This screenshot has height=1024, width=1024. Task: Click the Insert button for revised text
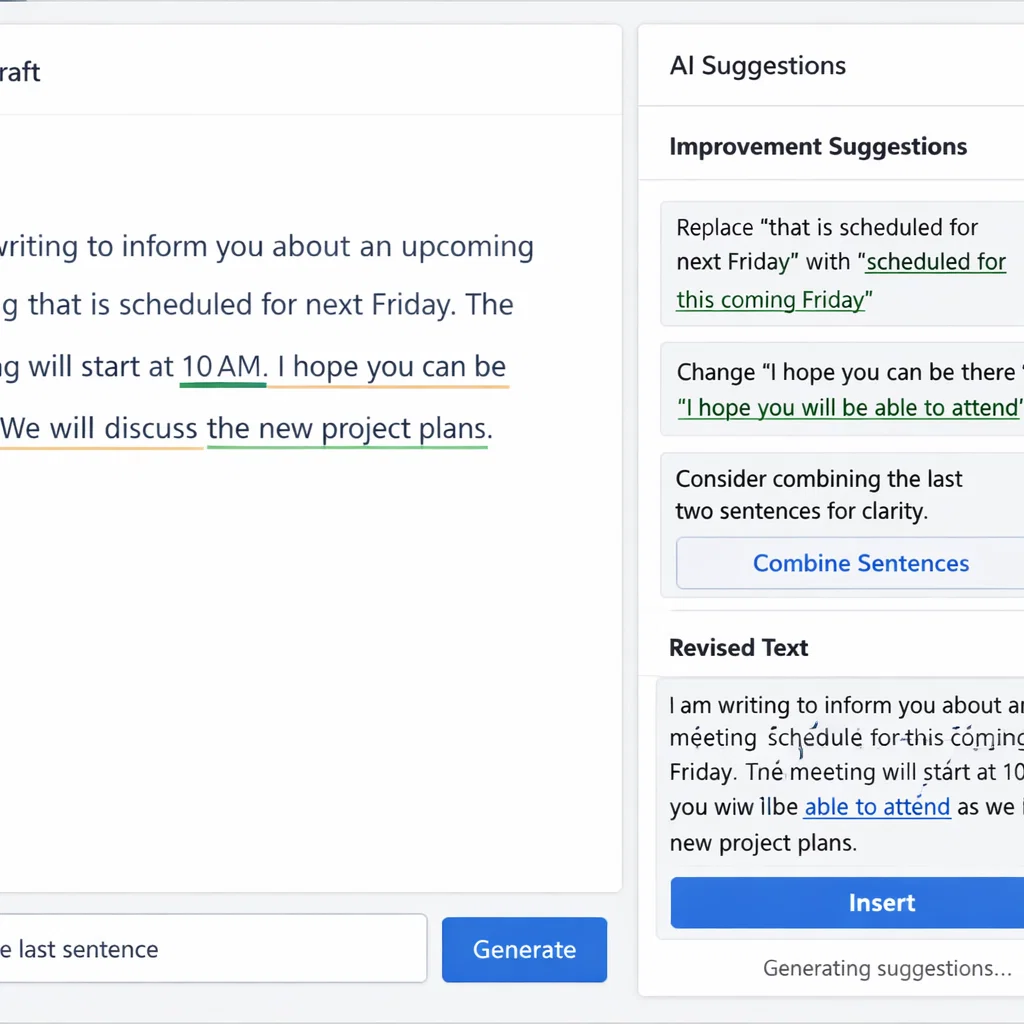tap(881, 902)
